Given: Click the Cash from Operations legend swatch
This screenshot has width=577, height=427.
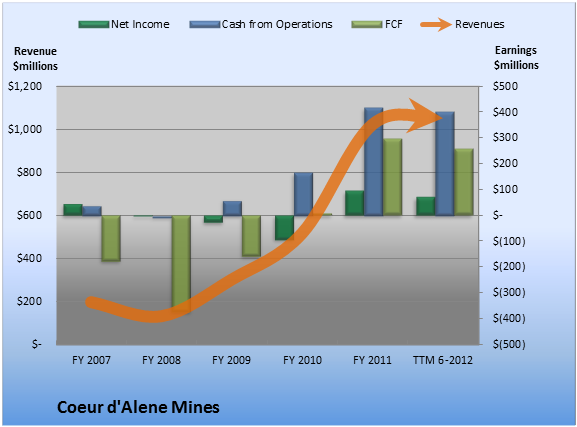Looking at the screenshot, I should tap(205, 25).
